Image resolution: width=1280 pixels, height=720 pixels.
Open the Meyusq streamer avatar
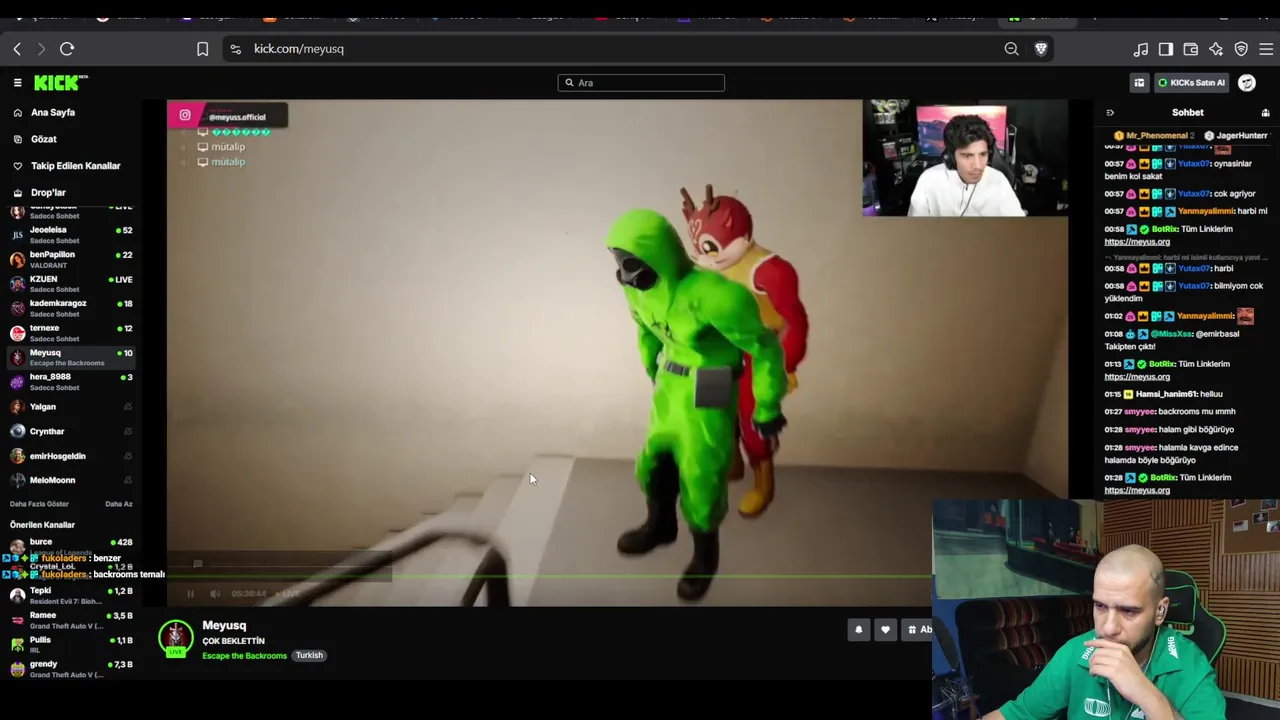click(176, 638)
